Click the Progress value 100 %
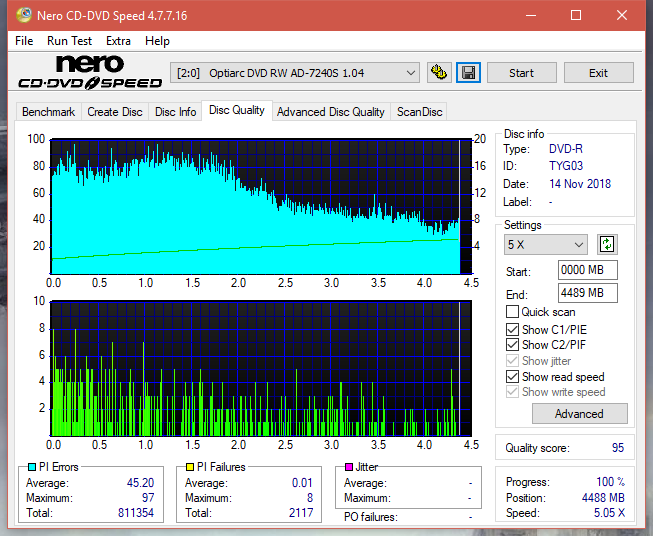This screenshot has height=536, width=653. pos(611,482)
